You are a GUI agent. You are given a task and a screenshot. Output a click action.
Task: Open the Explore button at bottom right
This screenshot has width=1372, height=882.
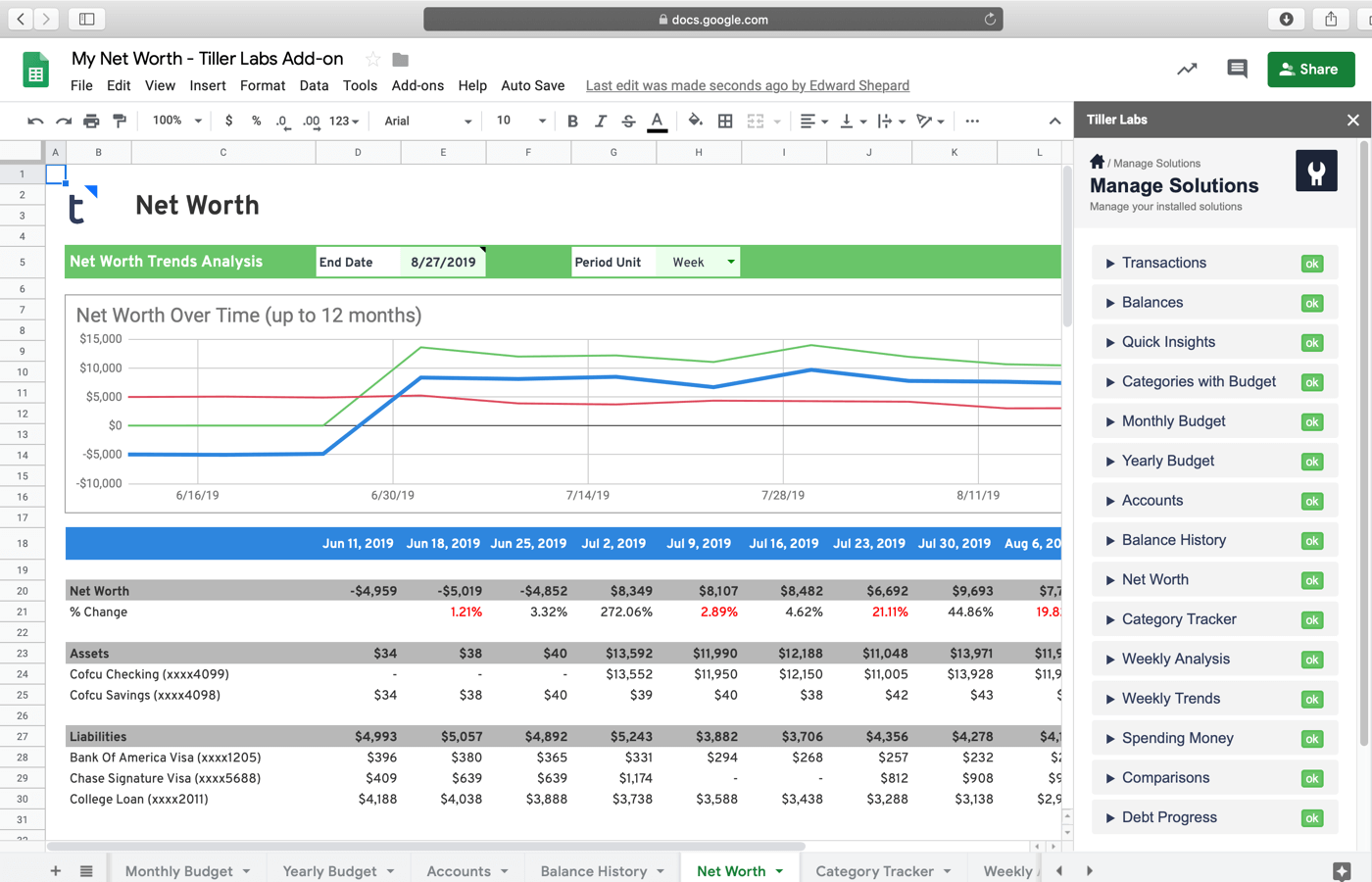tap(1342, 870)
